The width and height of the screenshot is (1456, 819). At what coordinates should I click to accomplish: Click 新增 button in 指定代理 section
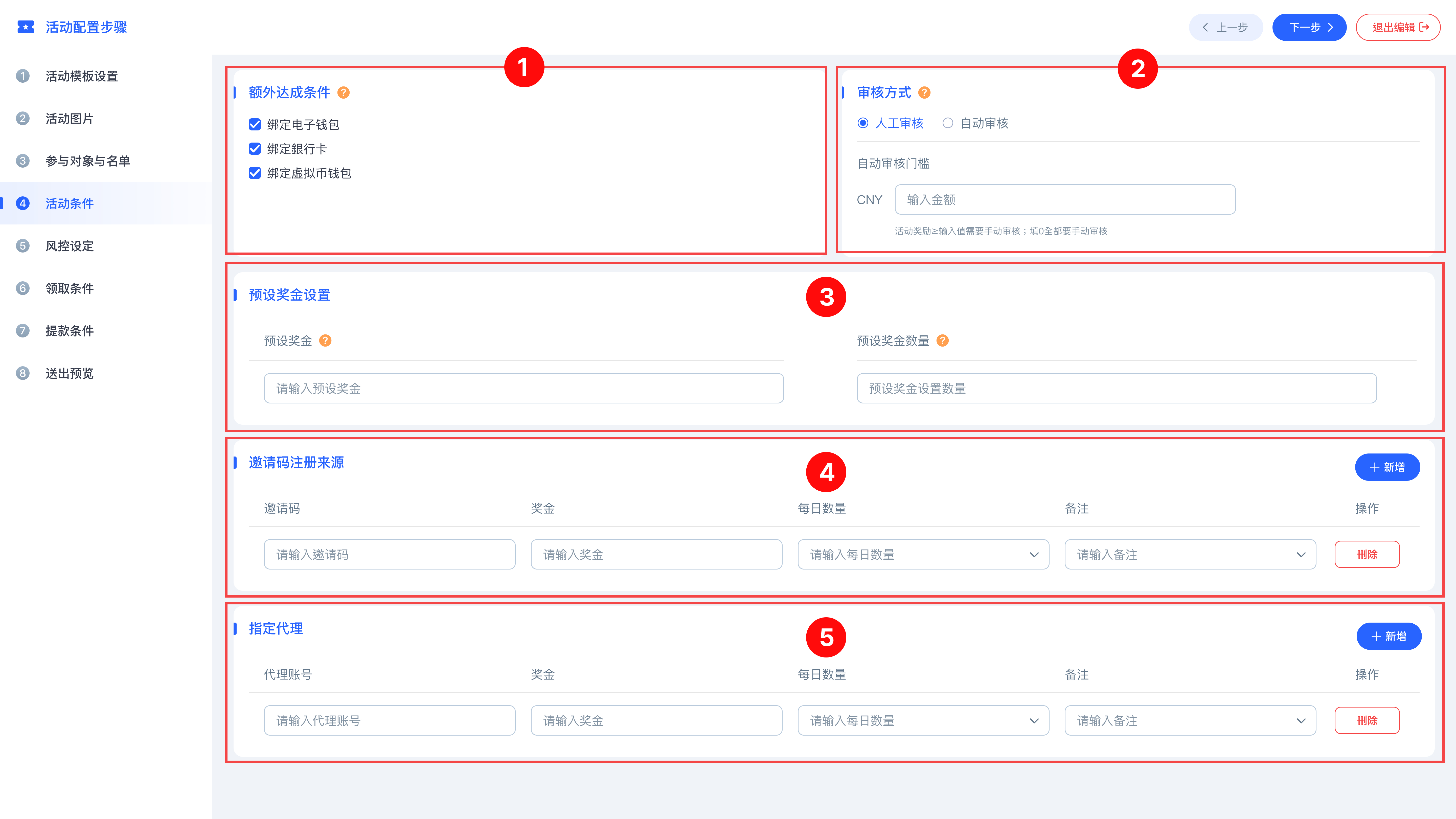click(x=1388, y=636)
